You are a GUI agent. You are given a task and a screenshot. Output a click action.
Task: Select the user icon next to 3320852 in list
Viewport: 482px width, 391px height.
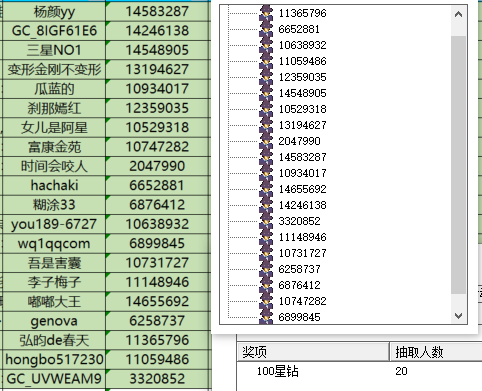click(x=266, y=221)
